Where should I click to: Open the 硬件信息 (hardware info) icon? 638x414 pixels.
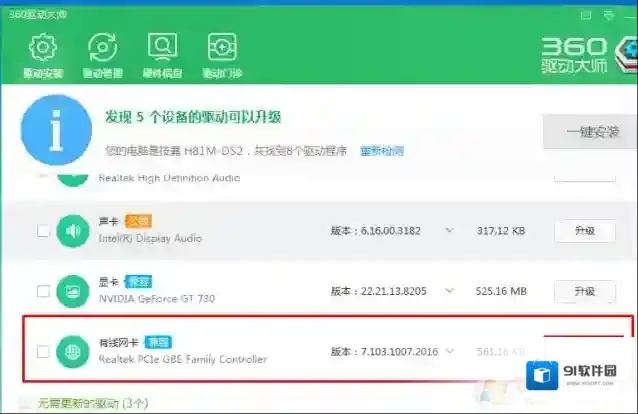click(161, 48)
